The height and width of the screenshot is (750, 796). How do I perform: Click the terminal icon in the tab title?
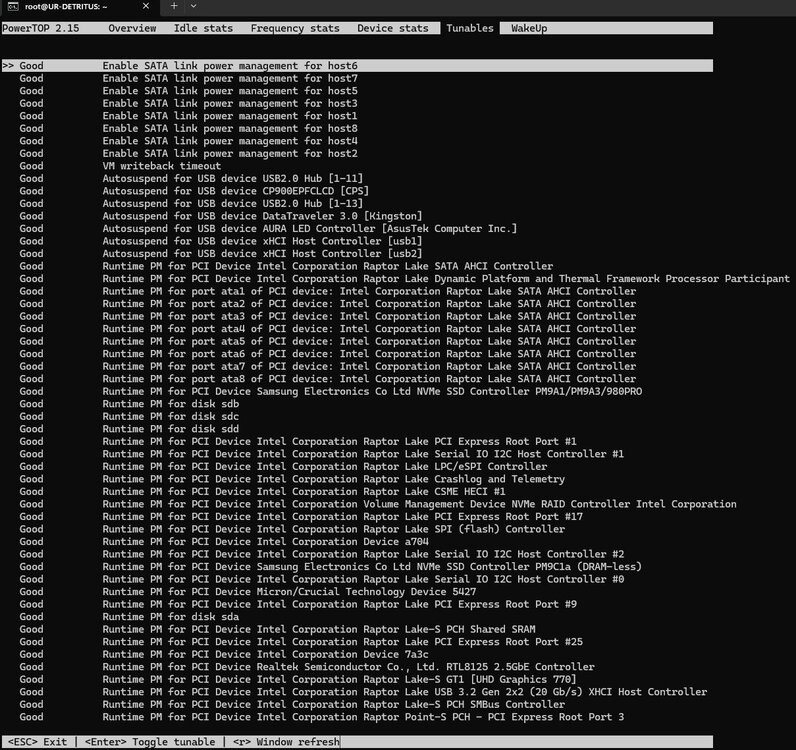[13, 6]
